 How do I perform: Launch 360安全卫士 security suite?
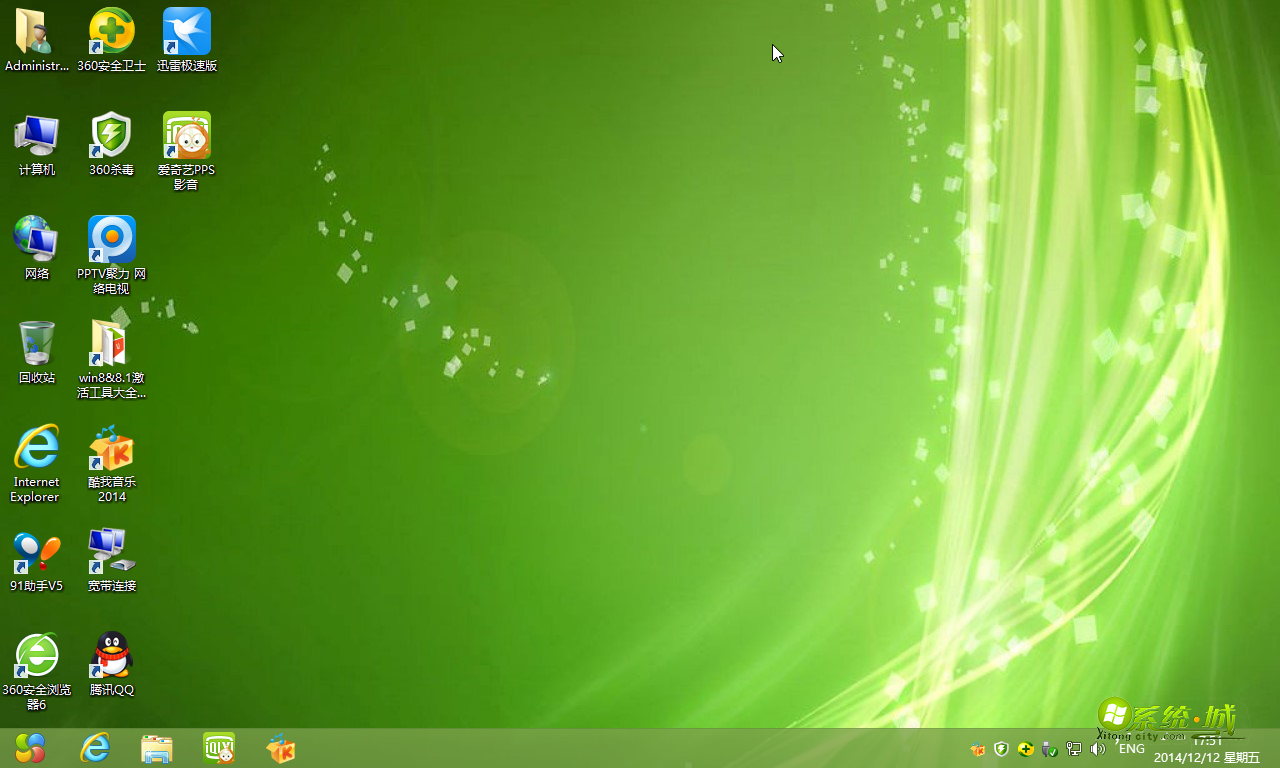pos(111,30)
